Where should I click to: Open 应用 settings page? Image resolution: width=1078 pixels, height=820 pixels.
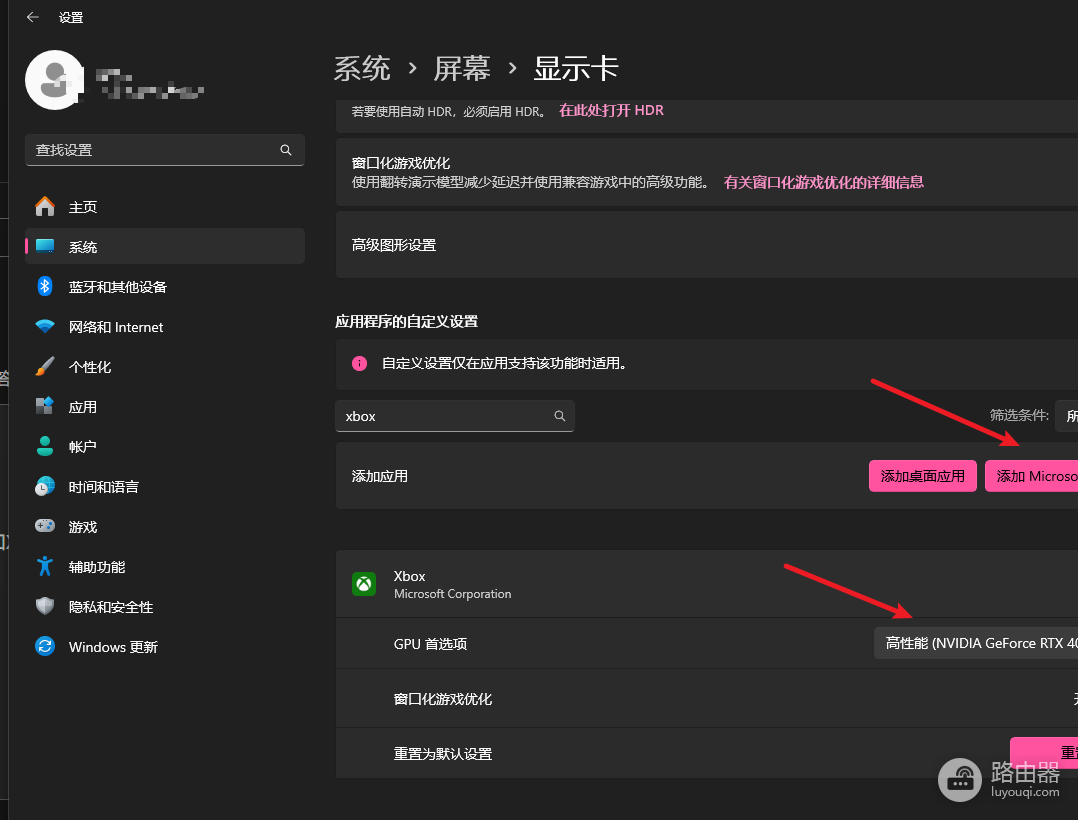click(x=165, y=406)
